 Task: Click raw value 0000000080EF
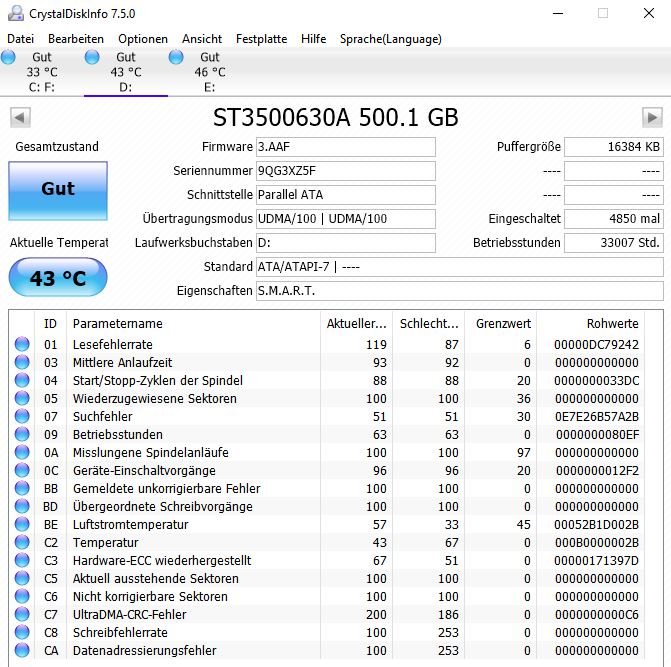coord(598,434)
